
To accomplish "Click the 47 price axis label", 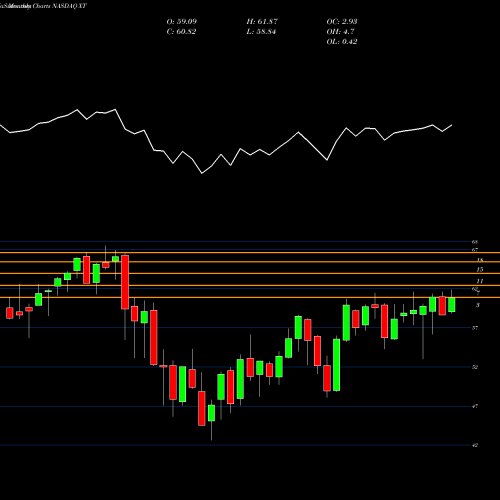I will [475, 406].
